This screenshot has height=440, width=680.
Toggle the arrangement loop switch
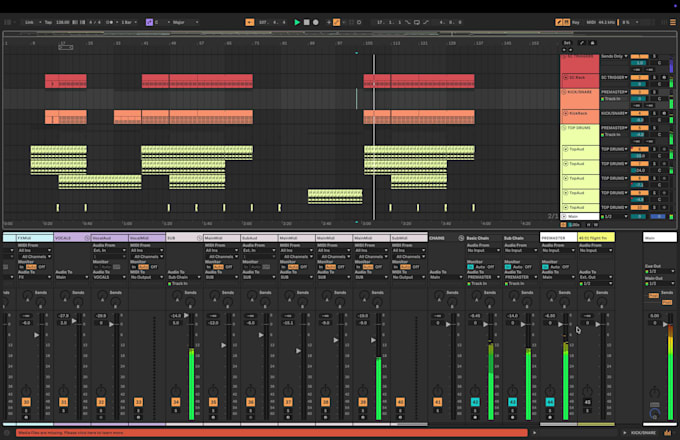coord(417,22)
